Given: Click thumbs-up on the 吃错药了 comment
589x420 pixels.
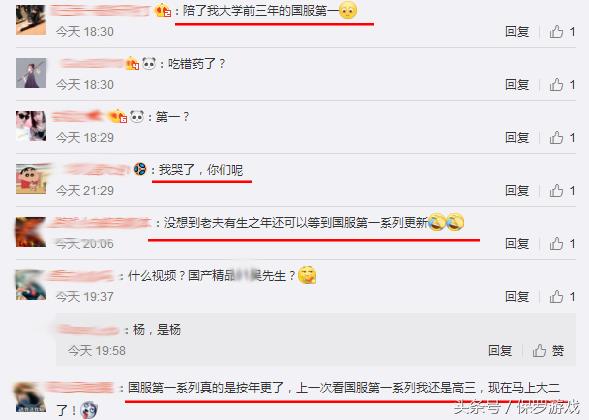Looking at the screenshot, I should [x=556, y=85].
